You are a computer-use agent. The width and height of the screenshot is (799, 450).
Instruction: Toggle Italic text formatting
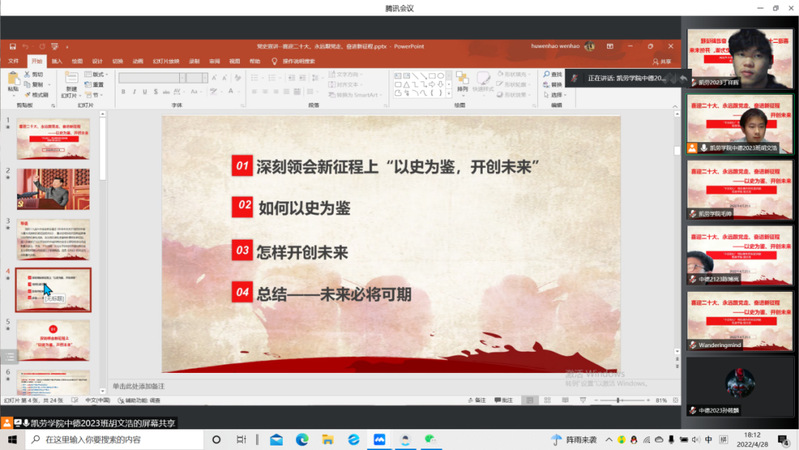pyautogui.click(x=135, y=92)
